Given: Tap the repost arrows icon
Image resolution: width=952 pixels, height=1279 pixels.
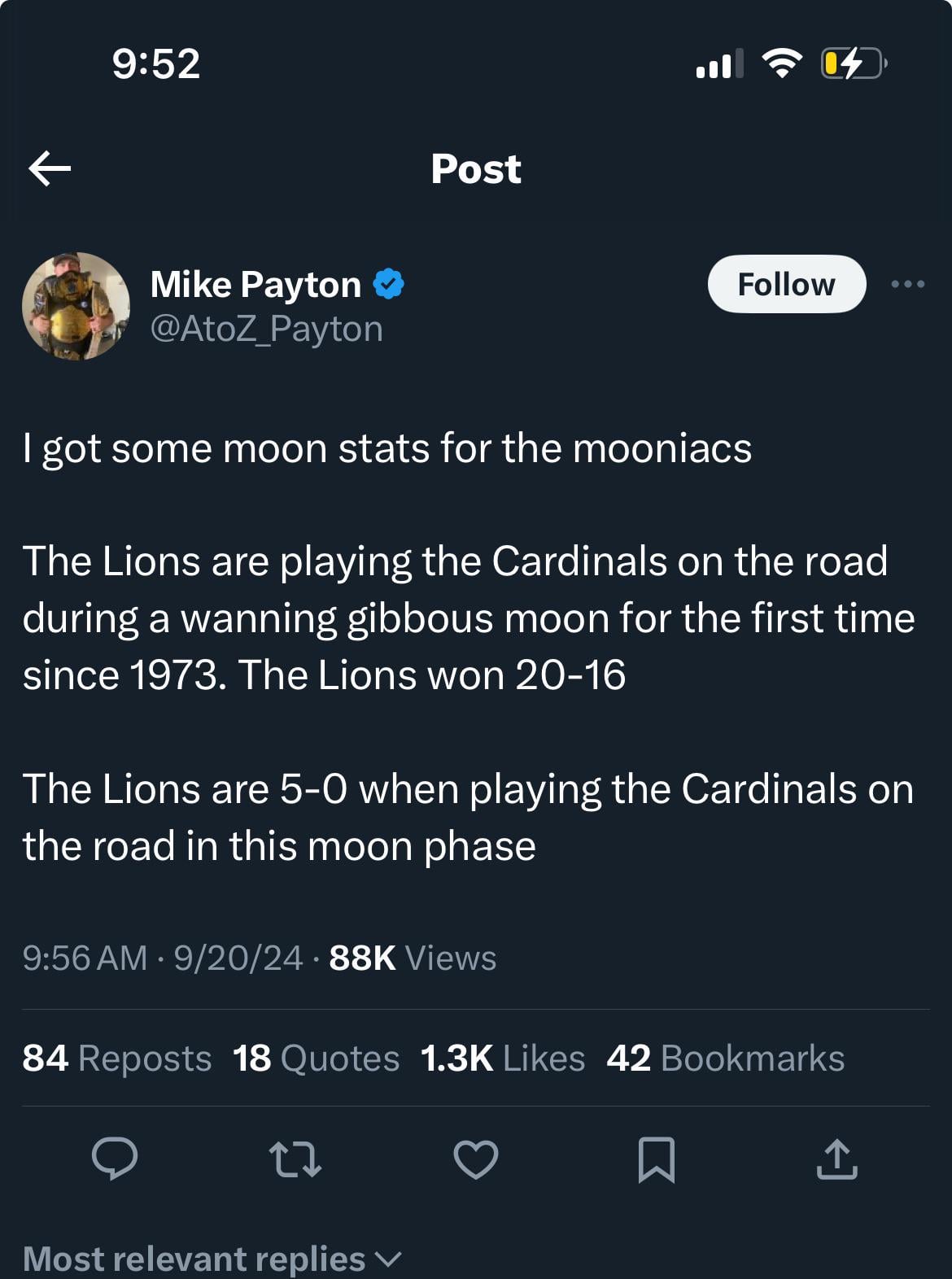Looking at the screenshot, I should [295, 1159].
